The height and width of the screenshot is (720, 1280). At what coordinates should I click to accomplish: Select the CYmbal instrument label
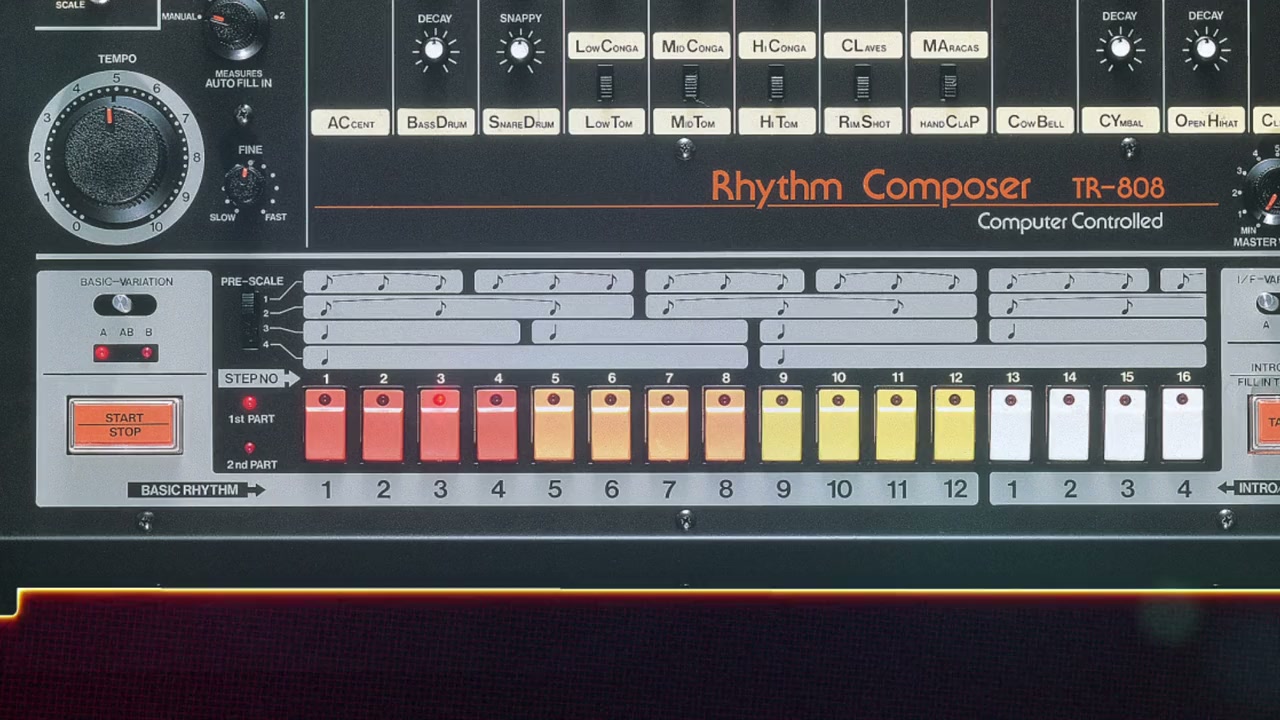(1121, 122)
